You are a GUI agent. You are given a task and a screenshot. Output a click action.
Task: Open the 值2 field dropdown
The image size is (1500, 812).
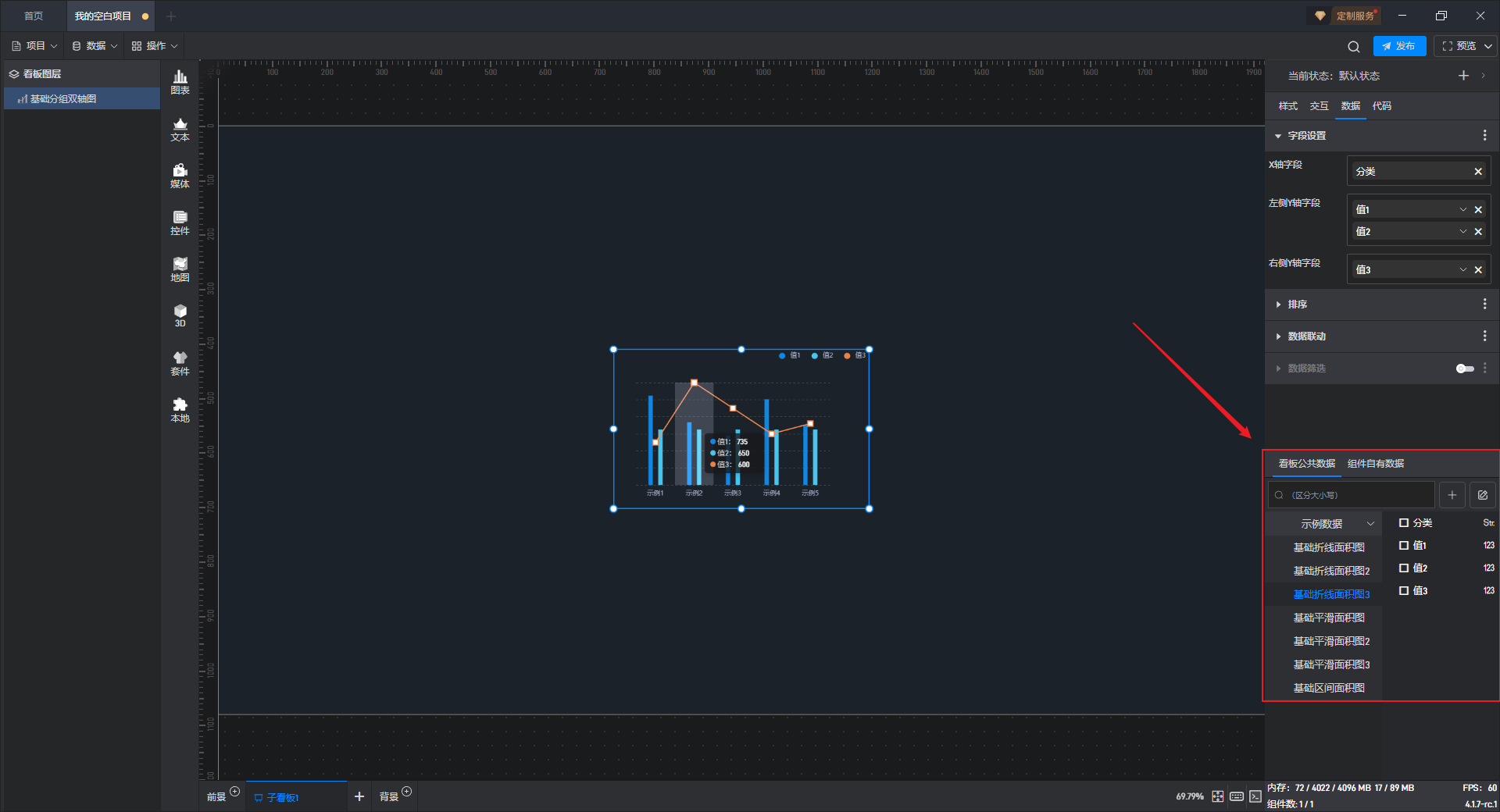coord(1463,231)
